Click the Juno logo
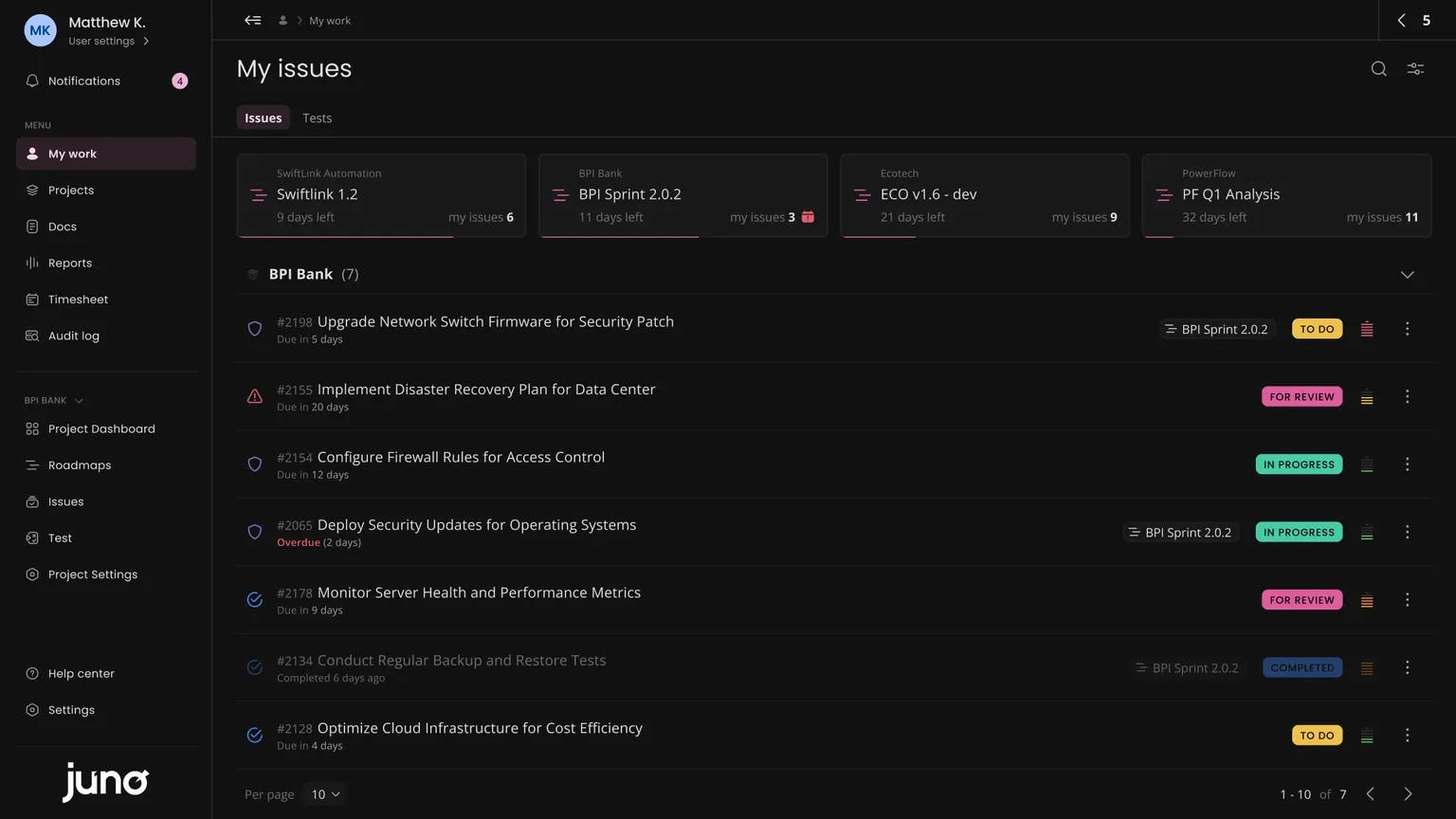This screenshot has height=819, width=1456. (x=105, y=781)
